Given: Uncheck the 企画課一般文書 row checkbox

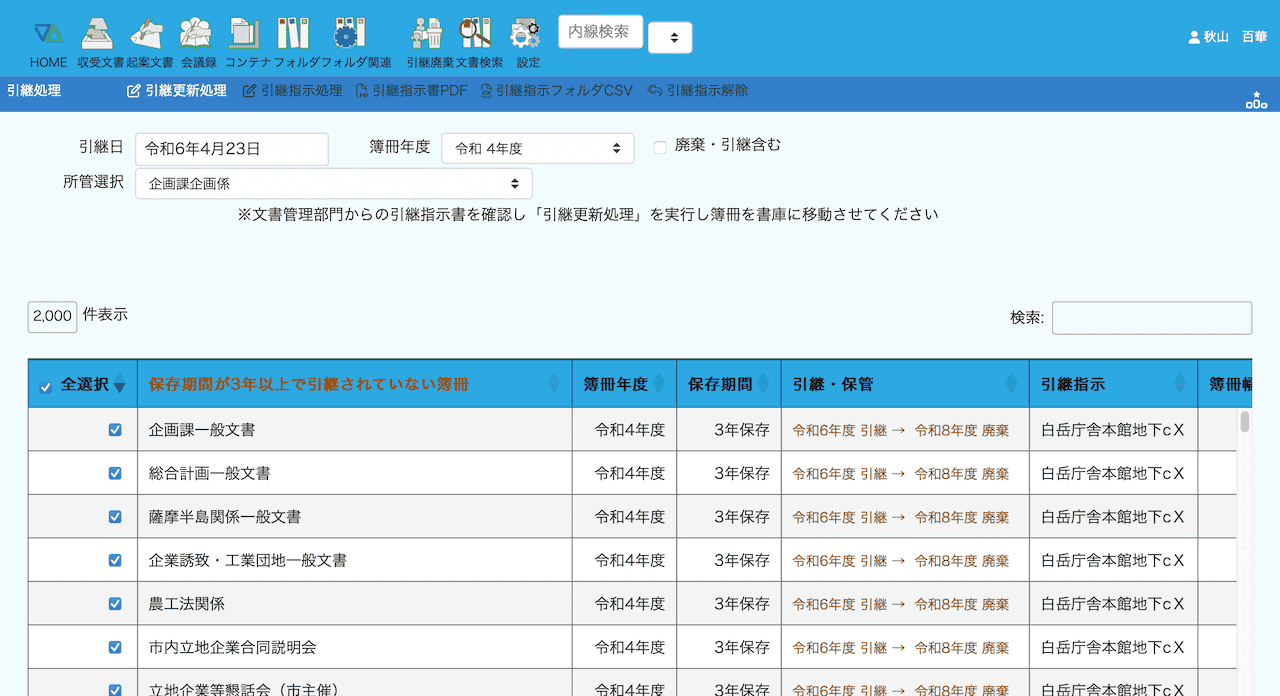Looking at the screenshot, I should pyautogui.click(x=115, y=430).
